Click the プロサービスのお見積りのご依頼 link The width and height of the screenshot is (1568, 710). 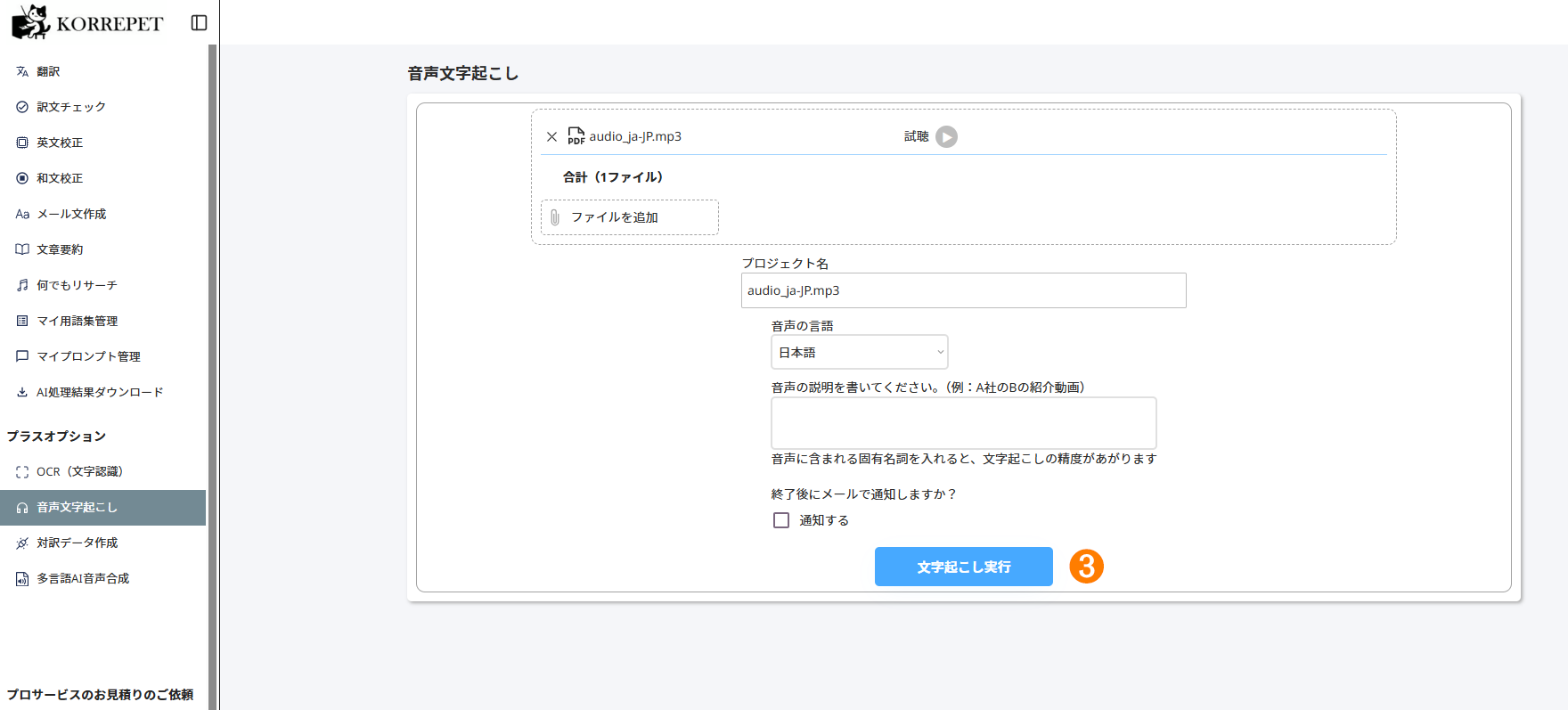point(100,695)
